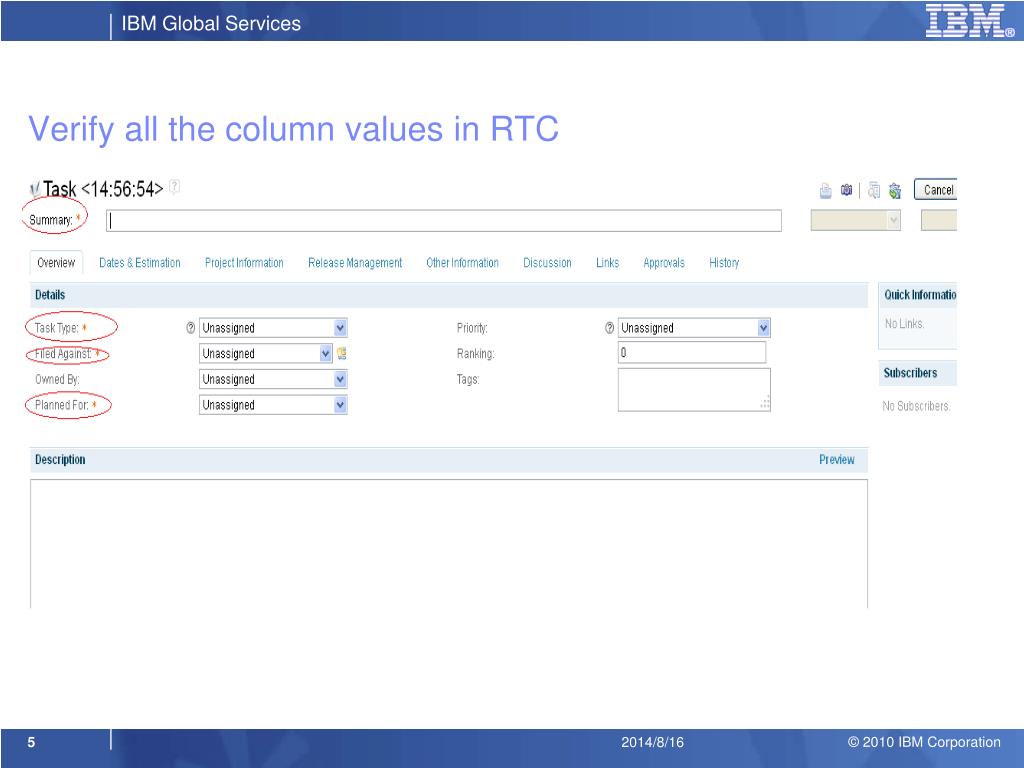Click the browse icon next to Filed Against
This screenshot has height=768, width=1024.
342,353
